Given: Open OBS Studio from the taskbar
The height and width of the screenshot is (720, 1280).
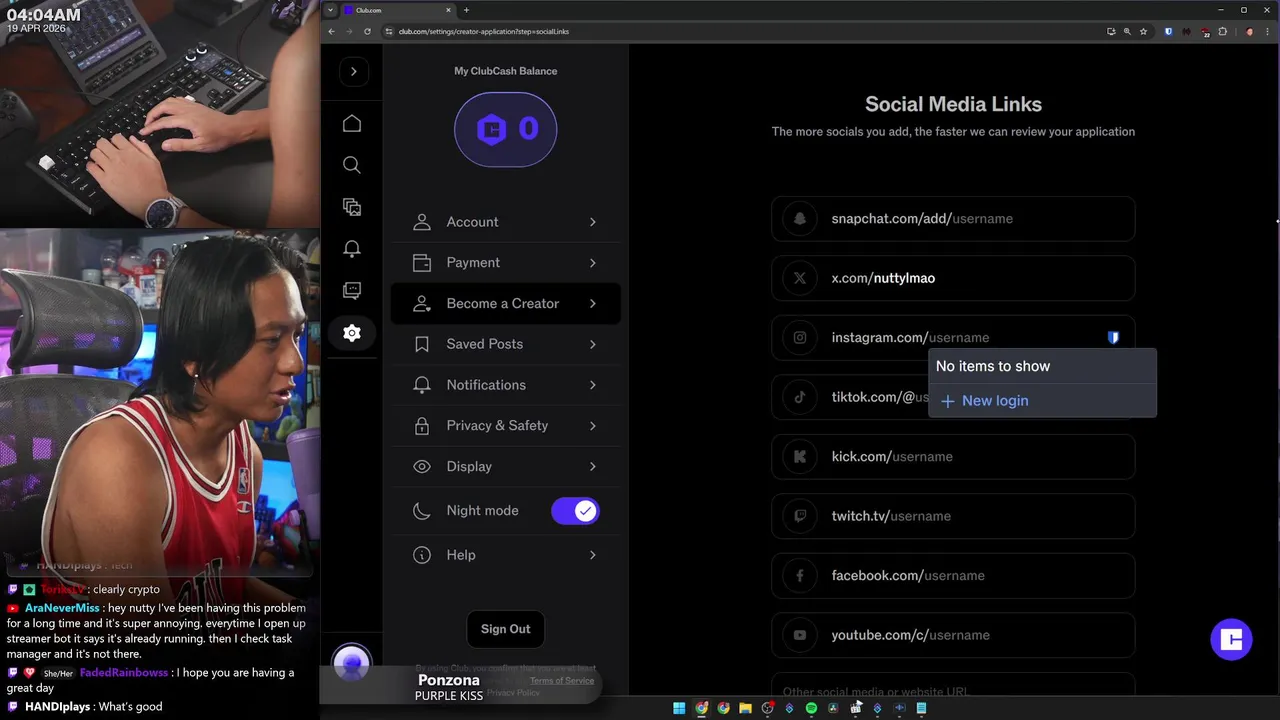Looking at the screenshot, I should [767, 708].
